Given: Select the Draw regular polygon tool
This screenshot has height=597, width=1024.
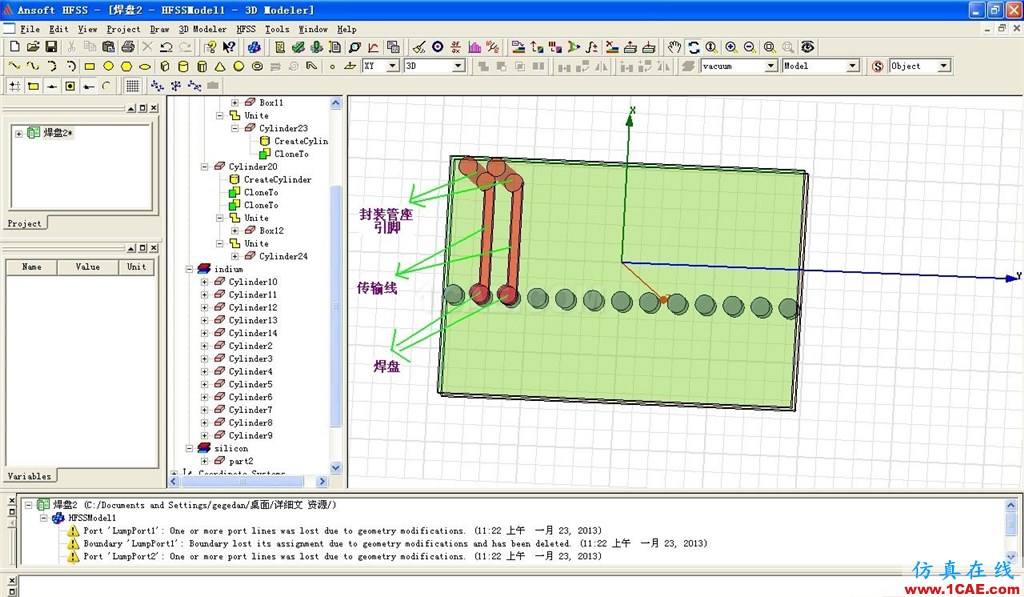Looking at the screenshot, I should pyautogui.click(x=127, y=66).
